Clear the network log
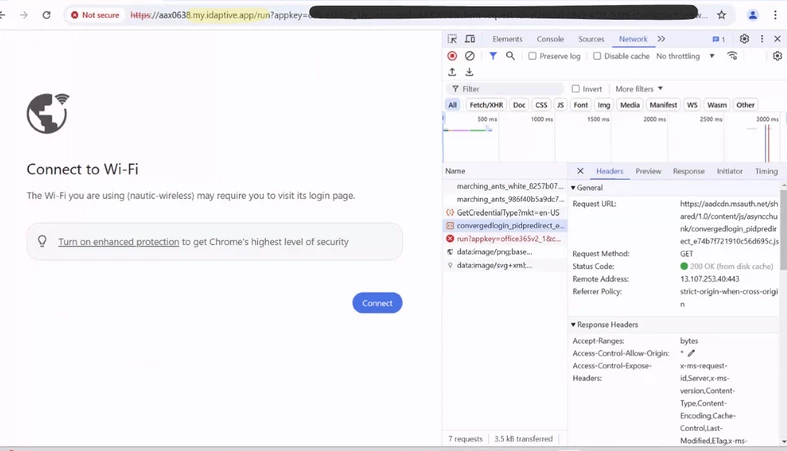787x451 pixels. click(x=470, y=56)
